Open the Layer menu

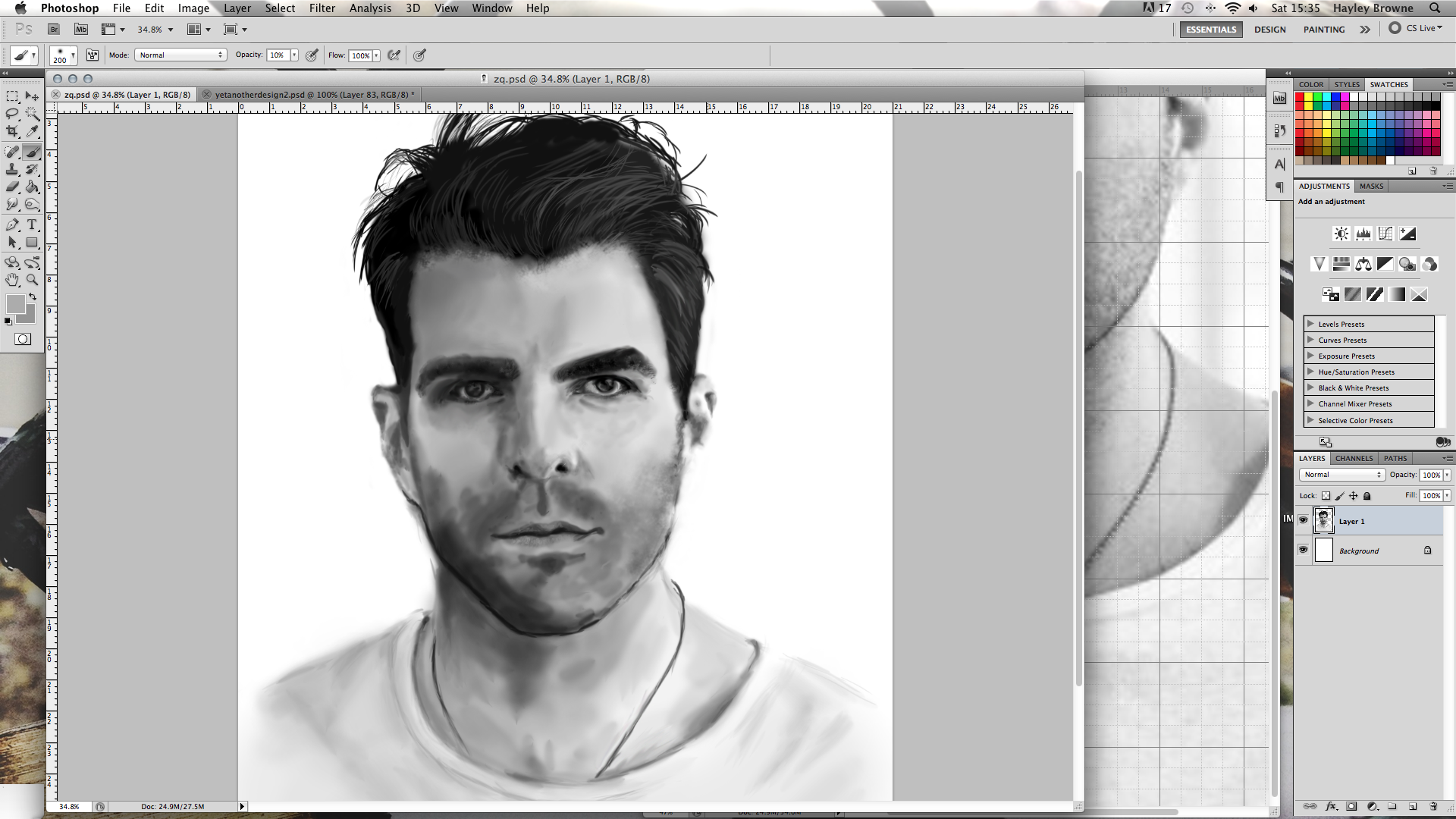[x=237, y=8]
